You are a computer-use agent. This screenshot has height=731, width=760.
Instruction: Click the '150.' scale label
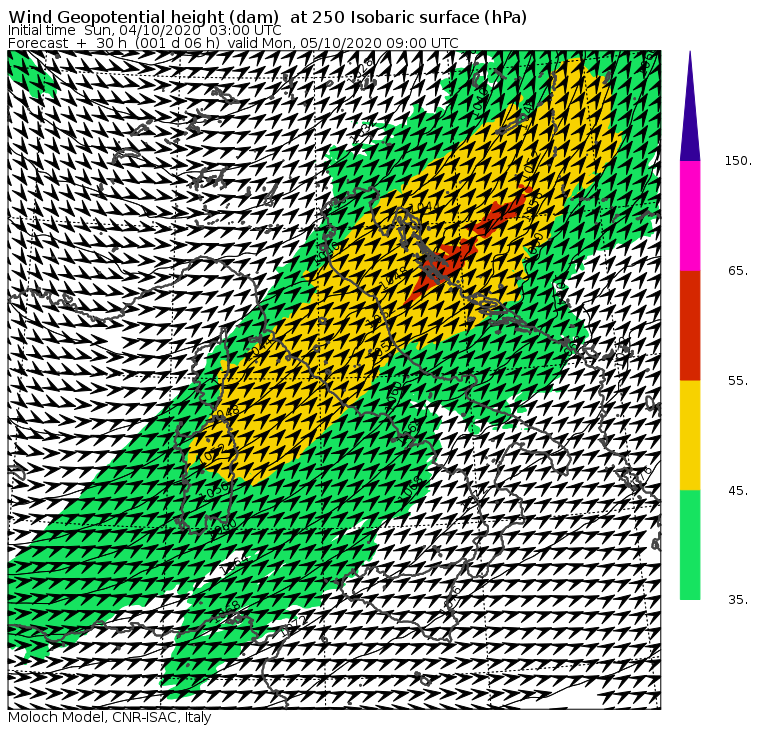(738, 161)
